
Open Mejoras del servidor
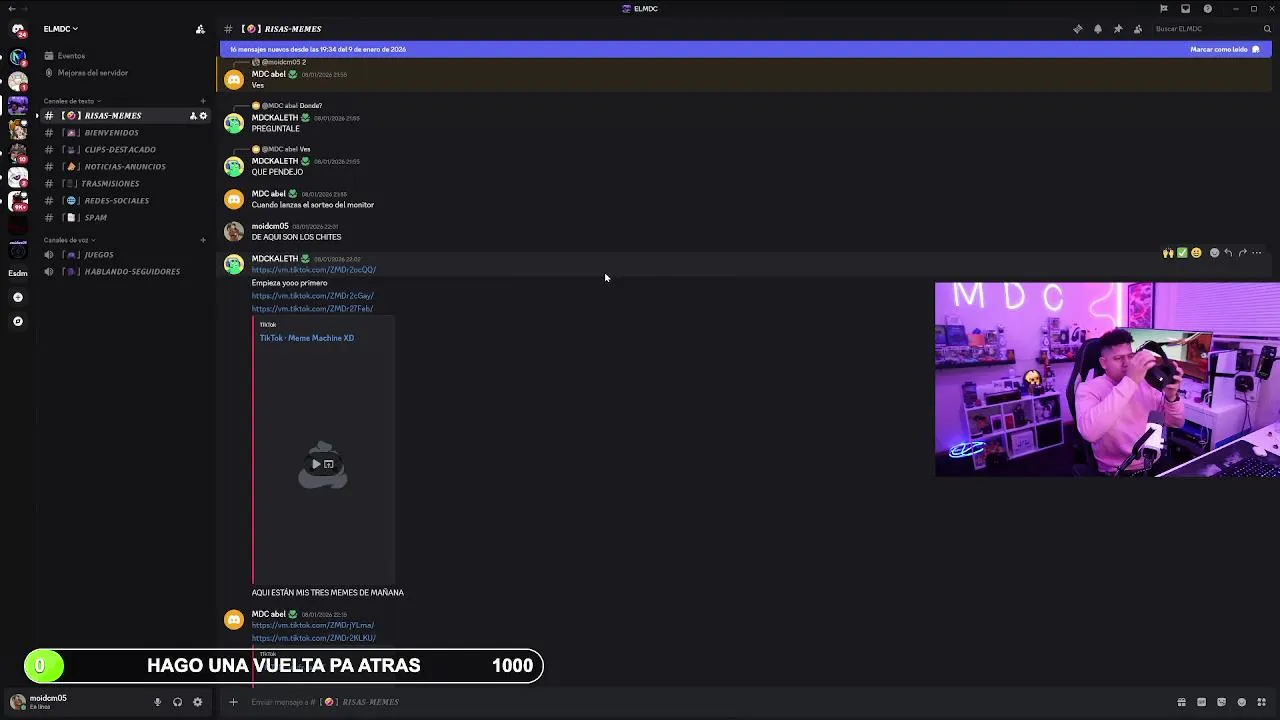(x=123, y=73)
